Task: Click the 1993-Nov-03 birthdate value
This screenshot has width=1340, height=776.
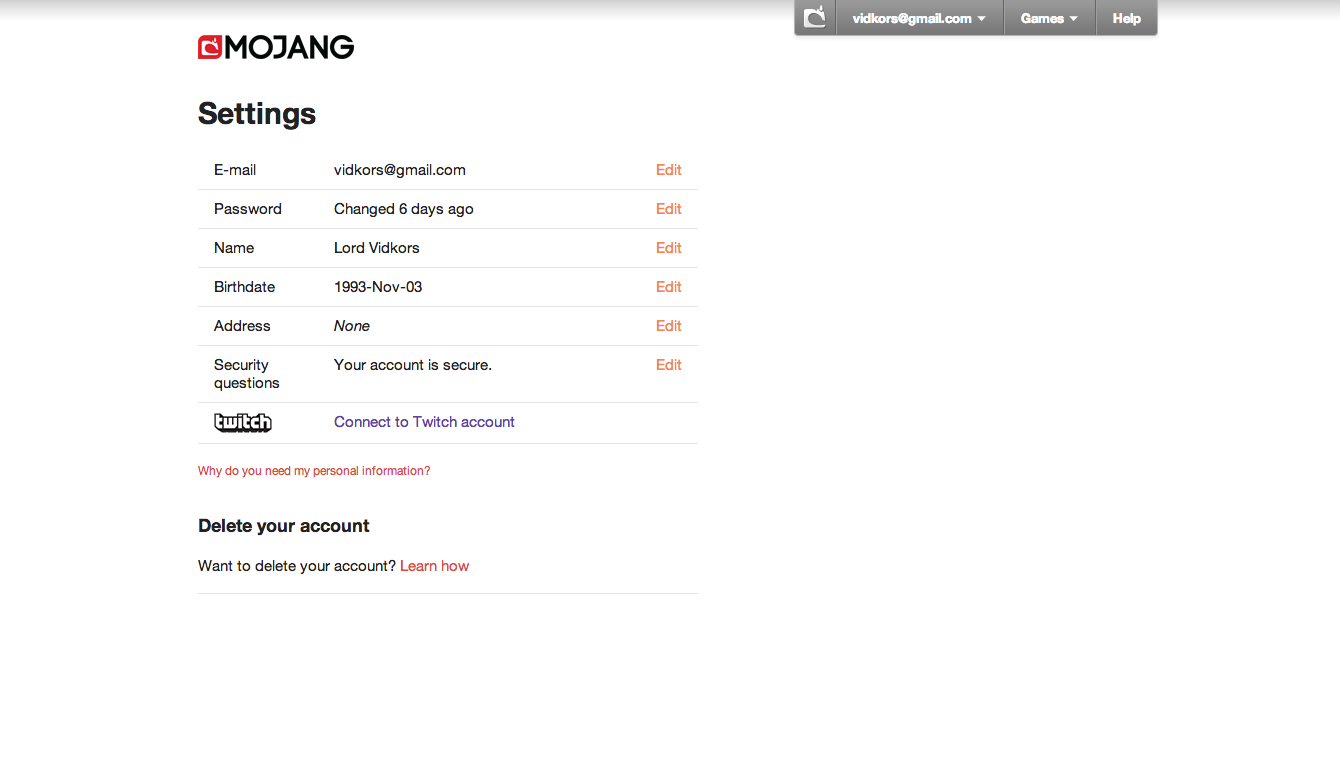Action: click(x=378, y=287)
